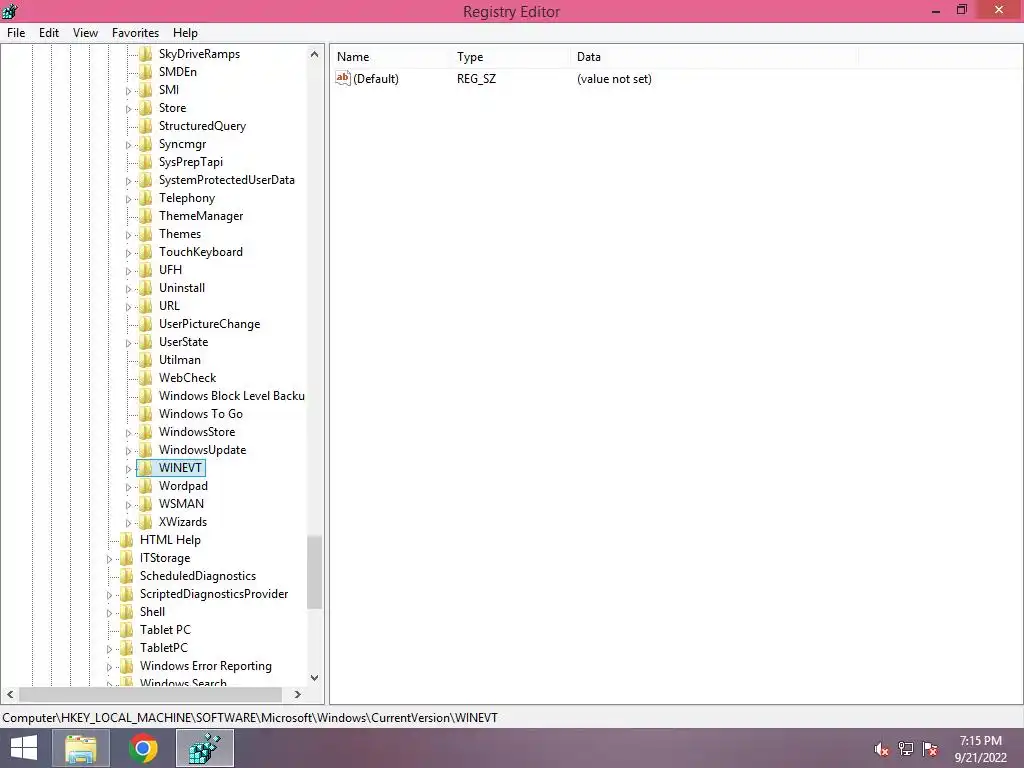
Task: Click the horizontal scroll left arrow
Action: pos(10,694)
